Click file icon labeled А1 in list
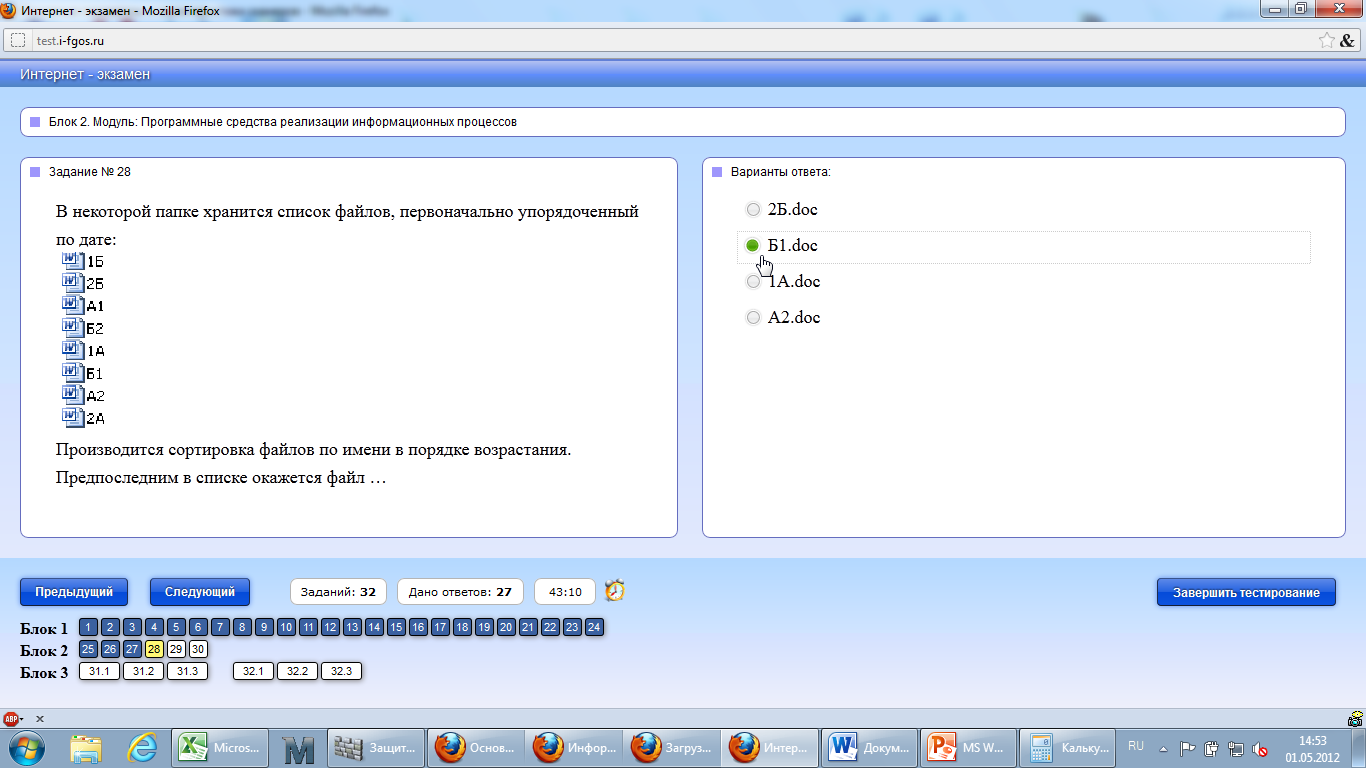 point(72,305)
